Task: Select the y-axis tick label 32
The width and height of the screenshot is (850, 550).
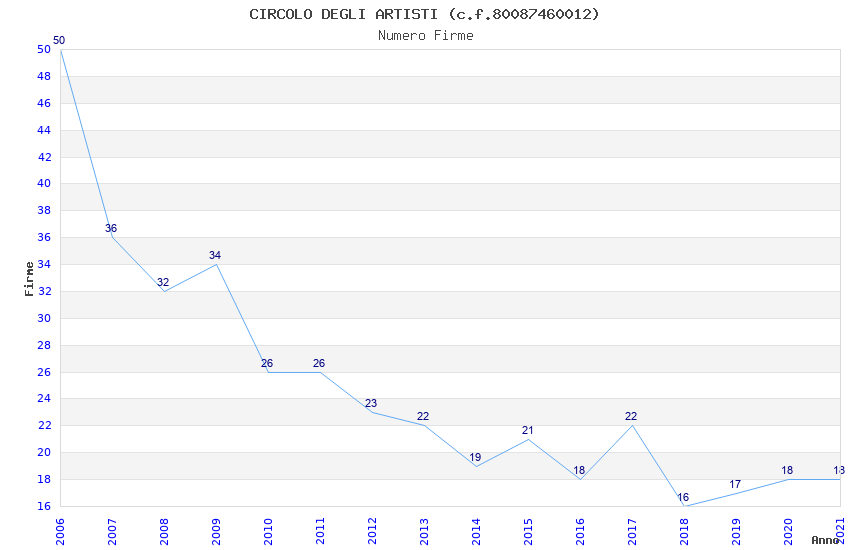Action: (x=44, y=291)
